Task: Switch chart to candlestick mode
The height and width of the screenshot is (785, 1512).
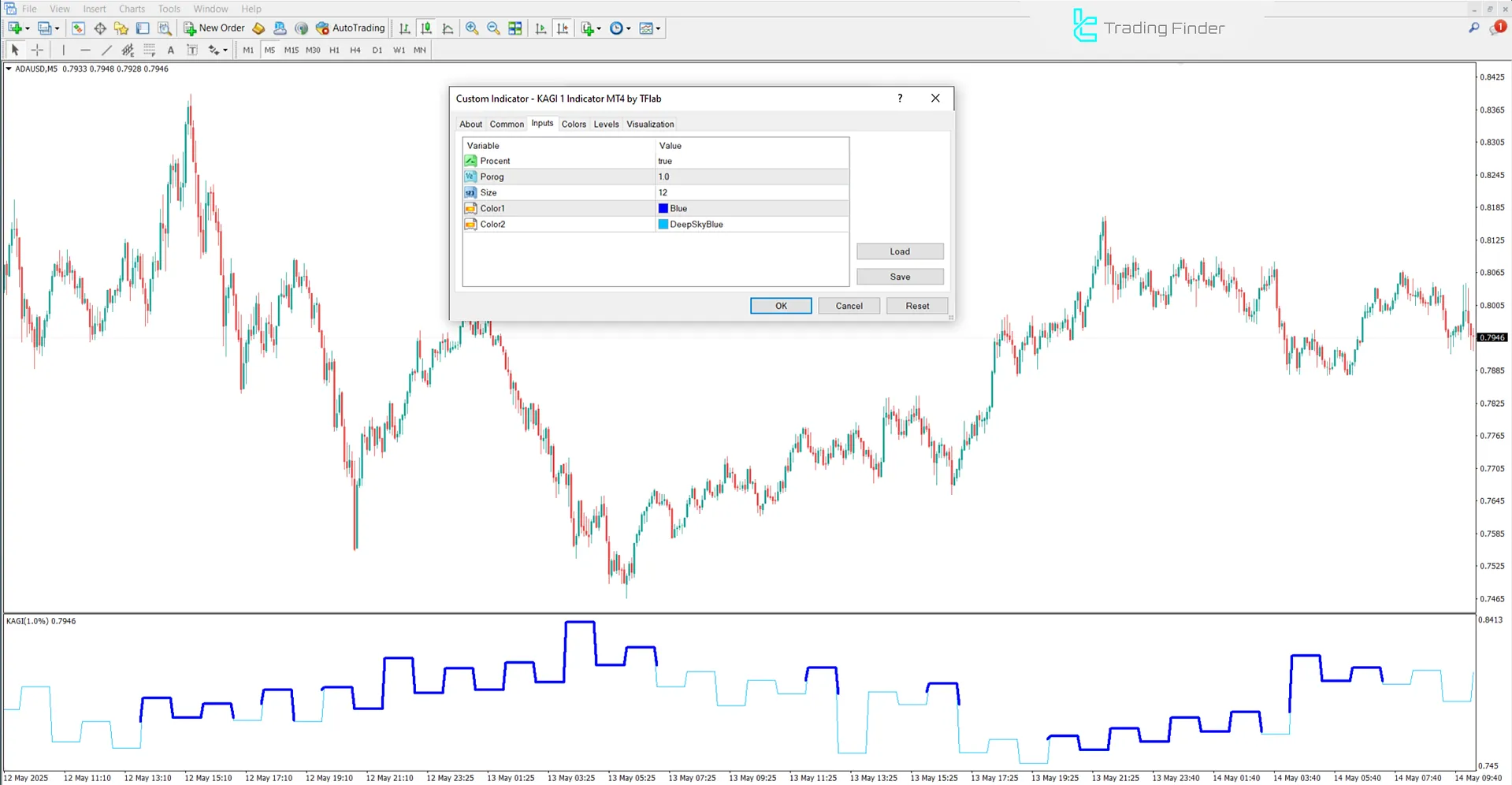Action: coord(425,28)
